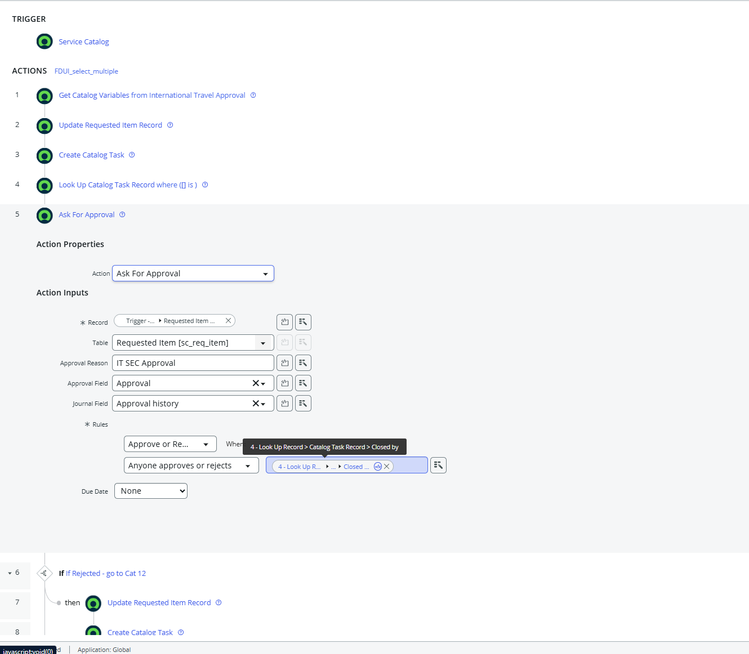Open data pill picker for Journal Field
This screenshot has height=654, width=749.
pyautogui.click(x=303, y=404)
